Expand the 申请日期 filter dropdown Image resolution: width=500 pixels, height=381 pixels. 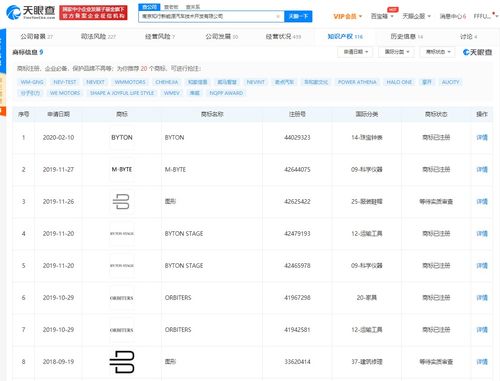355,52
